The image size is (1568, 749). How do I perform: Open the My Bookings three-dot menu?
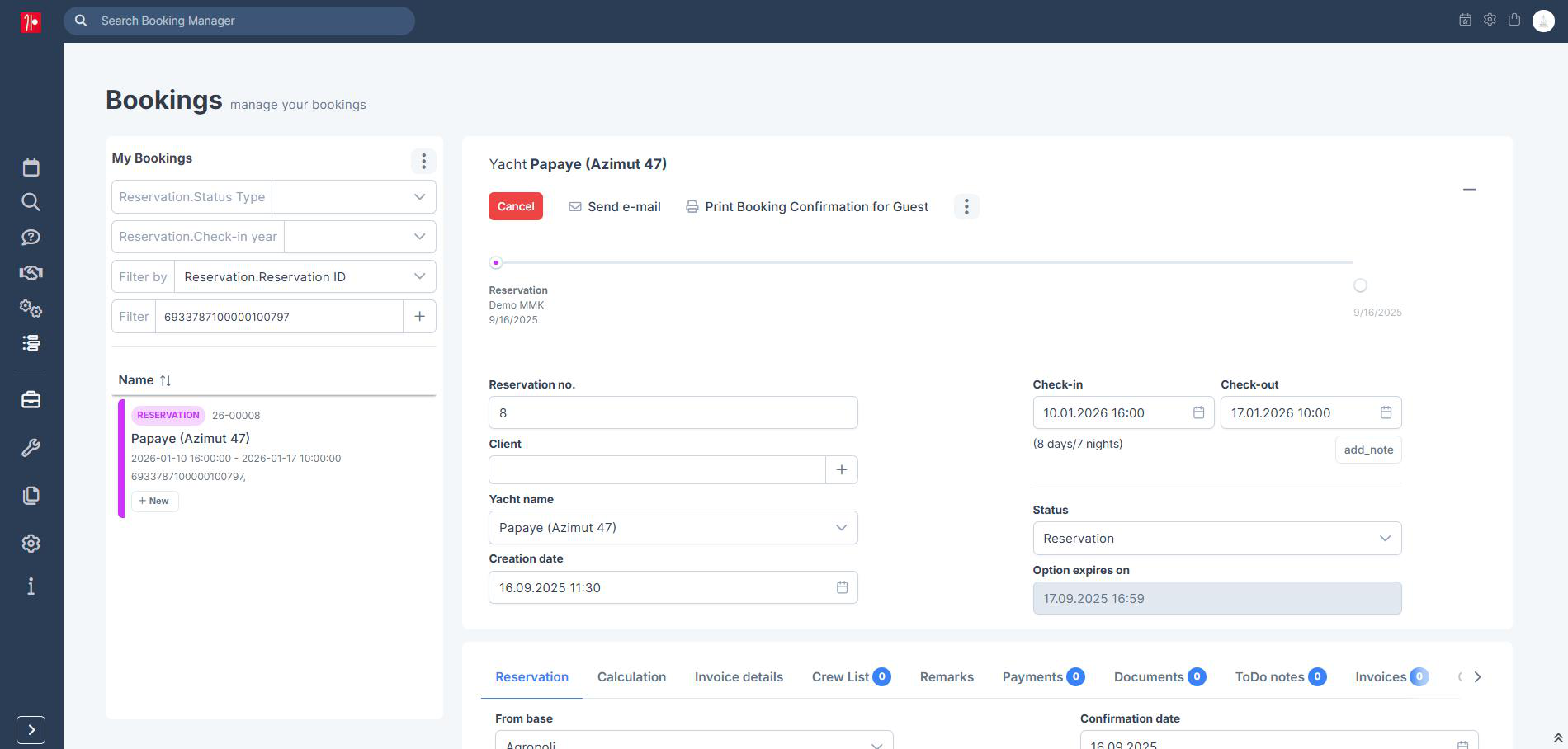click(x=423, y=161)
